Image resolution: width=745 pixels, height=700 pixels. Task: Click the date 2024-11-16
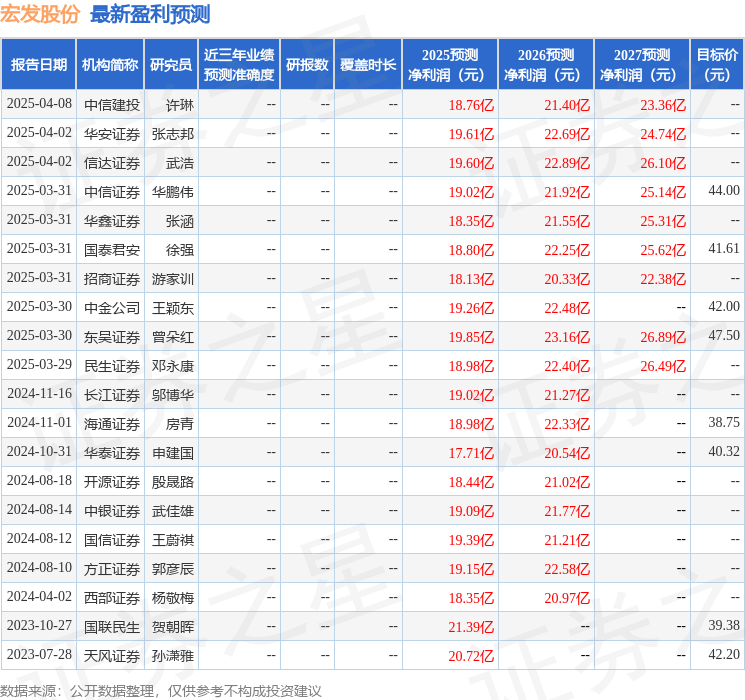(39, 393)
